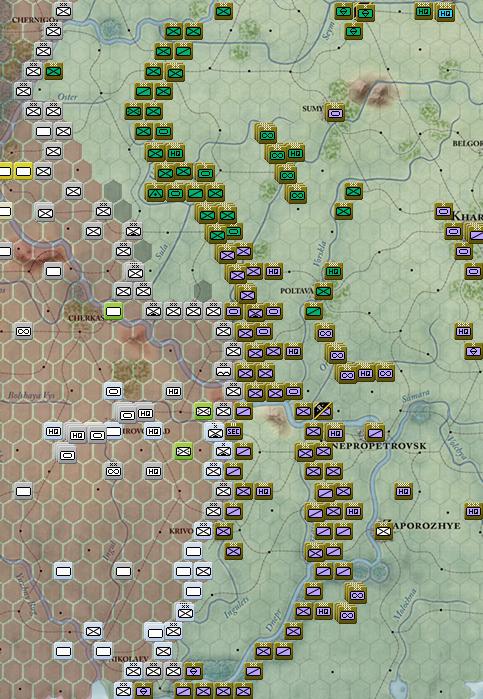Select the grey infantry counter at Krivoi Rog
This screenshot has height=699, width=483.
tap(203, 531)
